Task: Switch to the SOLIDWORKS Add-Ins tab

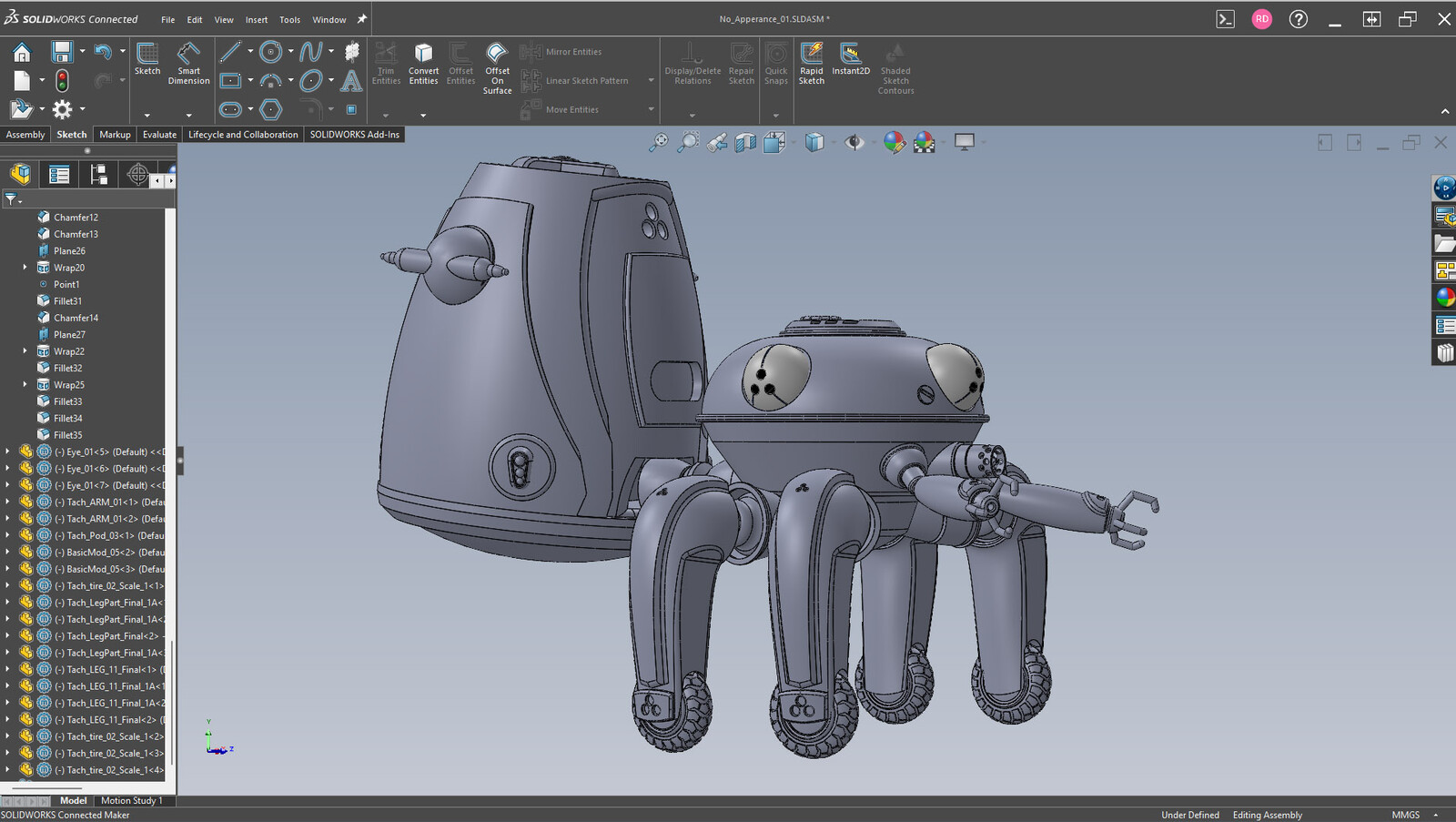Action: [354, 135]
